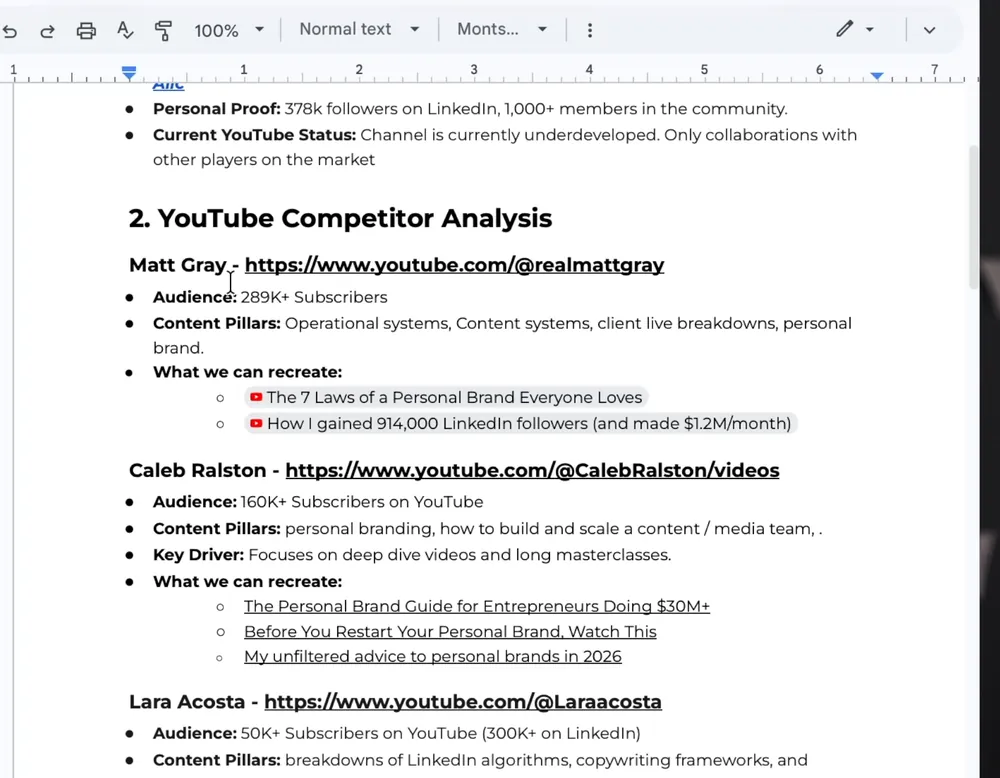Click '160K+ Subscribers on YouTube' text

pos(362,502)
